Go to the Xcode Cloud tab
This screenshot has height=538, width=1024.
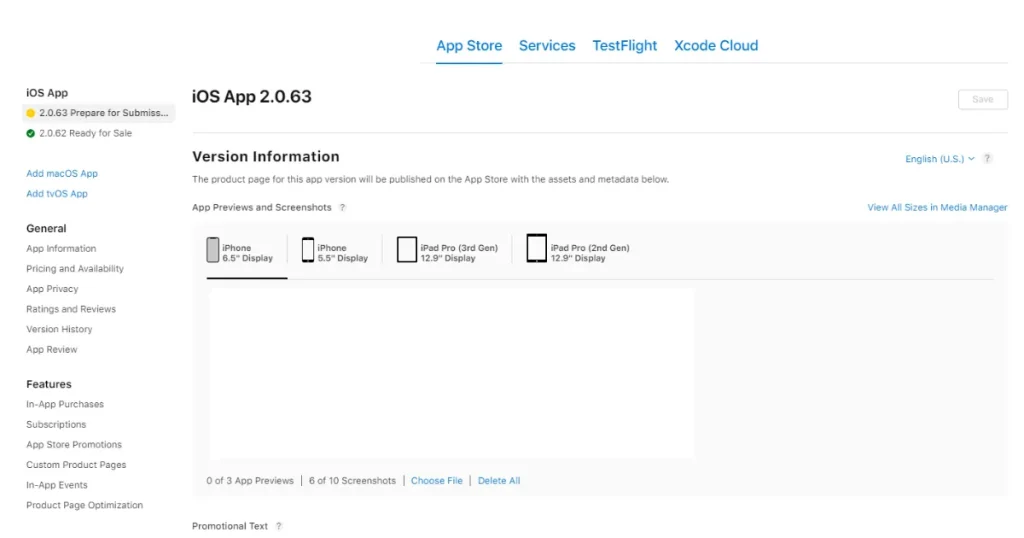[716, 46]
